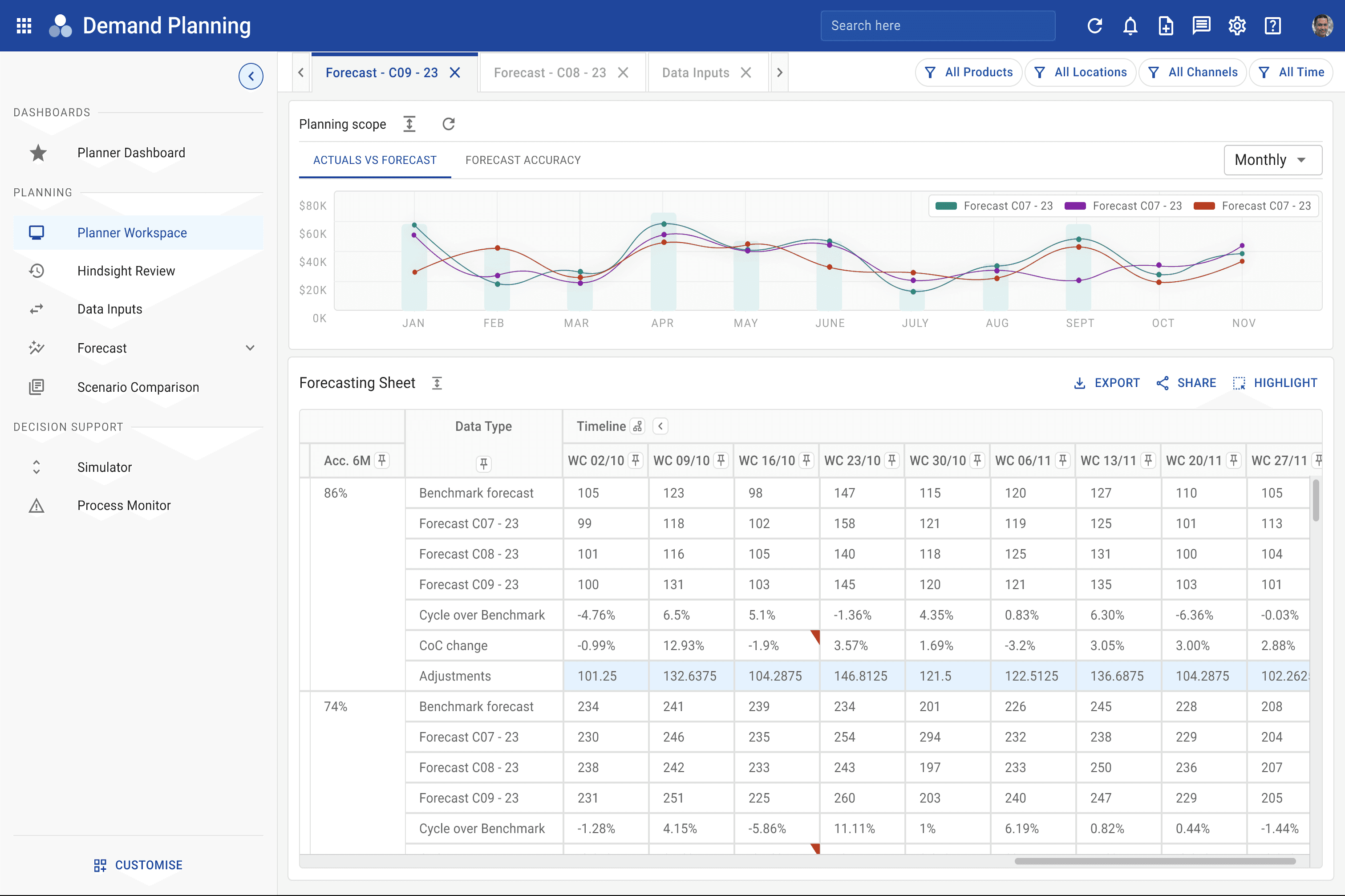Click the Export button
The image size is (1345, 896).
coord(1106,383)
